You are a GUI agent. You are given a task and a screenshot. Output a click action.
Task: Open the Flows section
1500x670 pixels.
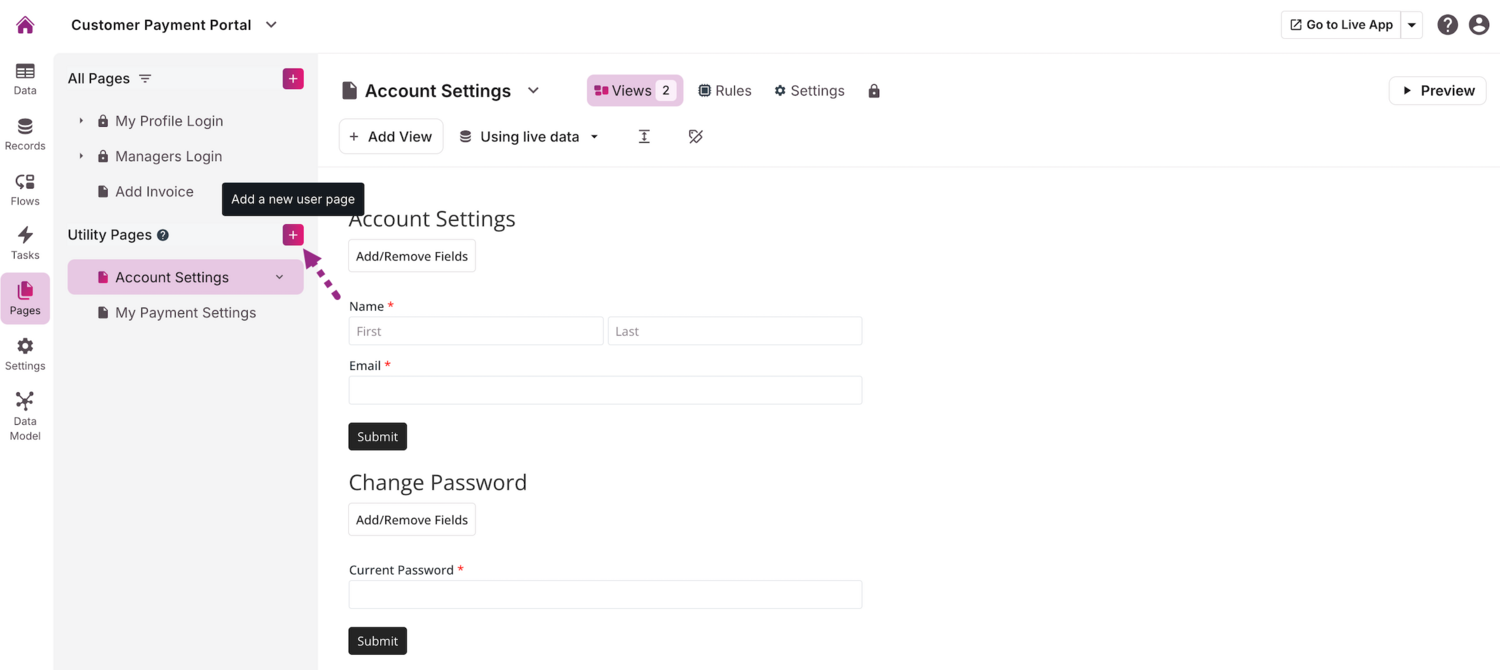click(25, 189)
